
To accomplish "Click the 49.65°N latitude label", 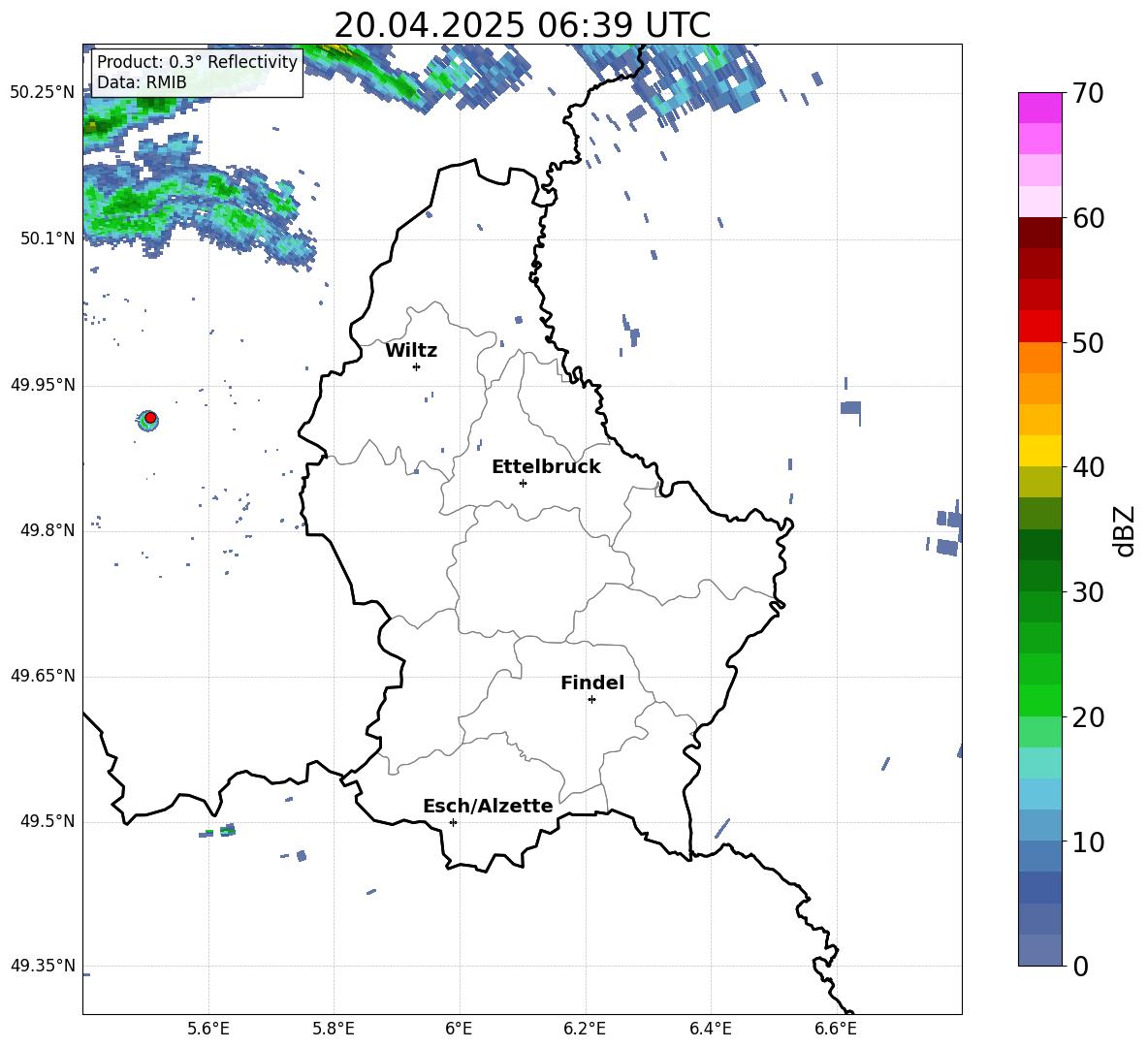I will (x=43, y=676).
